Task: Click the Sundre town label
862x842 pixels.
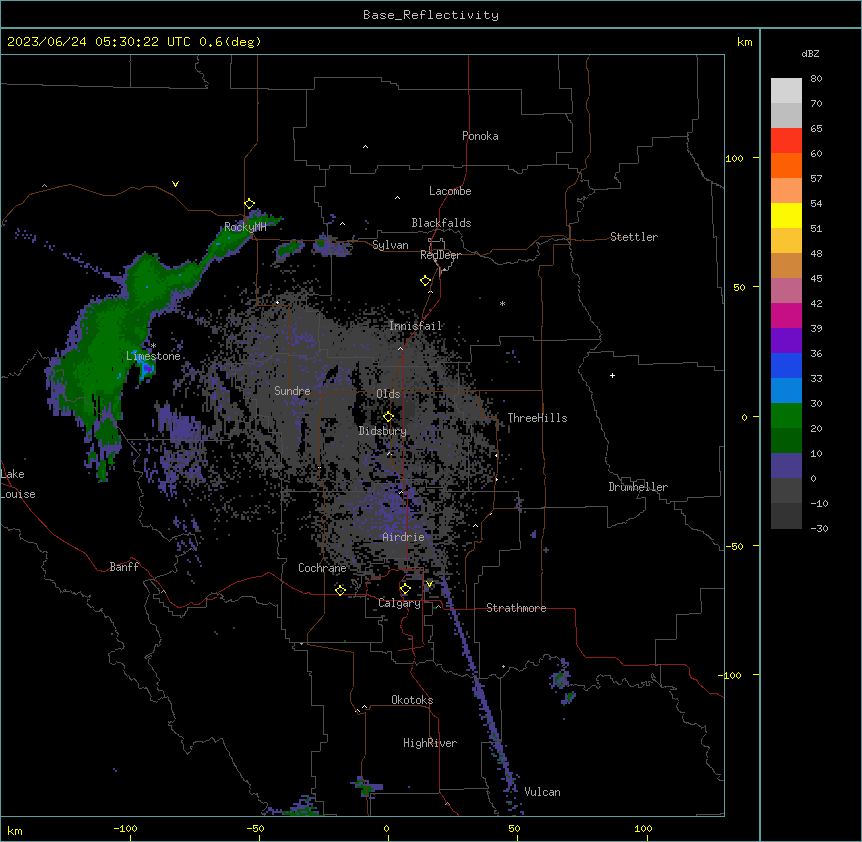Action: click(292, 391)
